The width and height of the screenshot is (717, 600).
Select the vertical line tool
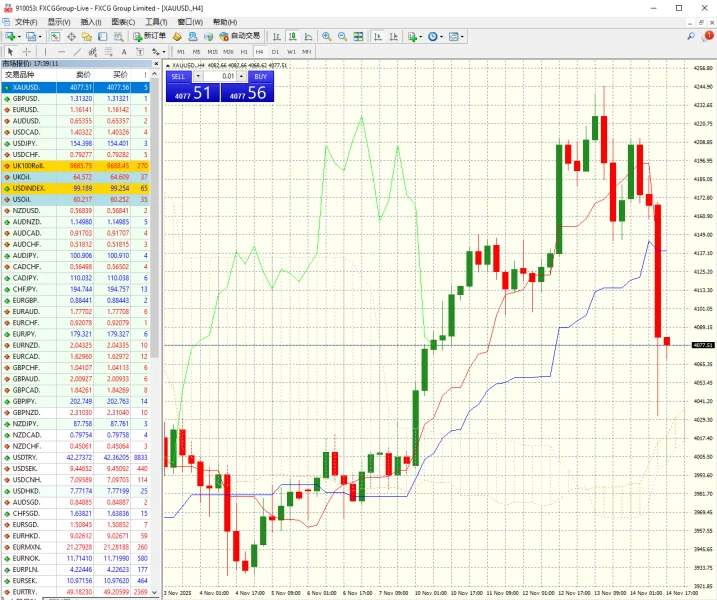(45, 52)
